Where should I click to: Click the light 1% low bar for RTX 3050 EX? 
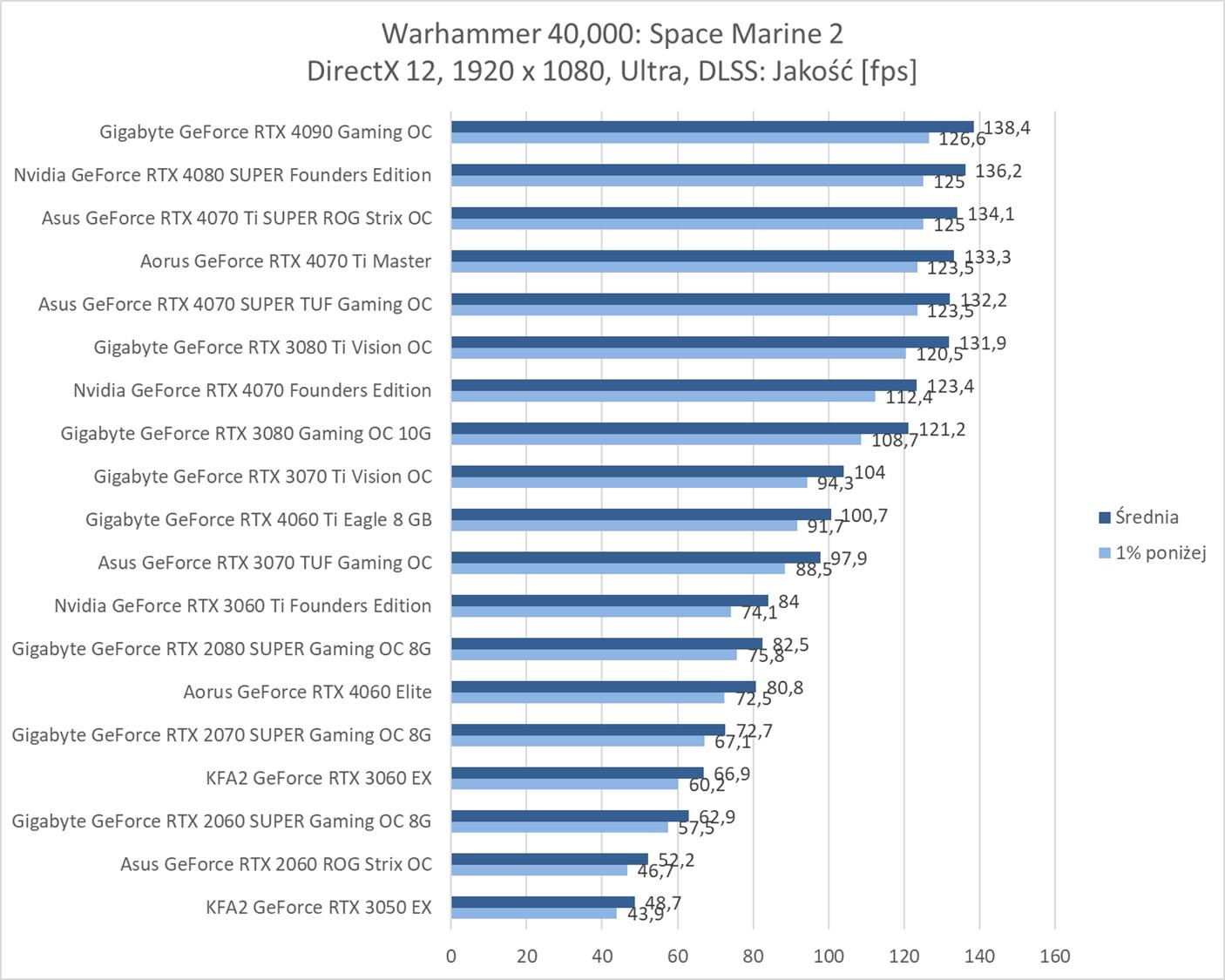point(533,914)
